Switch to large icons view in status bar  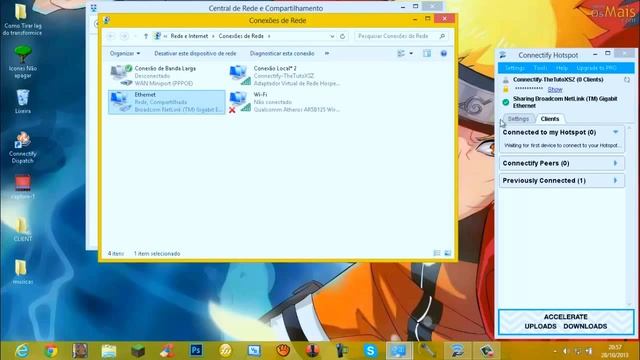point(447,253)
